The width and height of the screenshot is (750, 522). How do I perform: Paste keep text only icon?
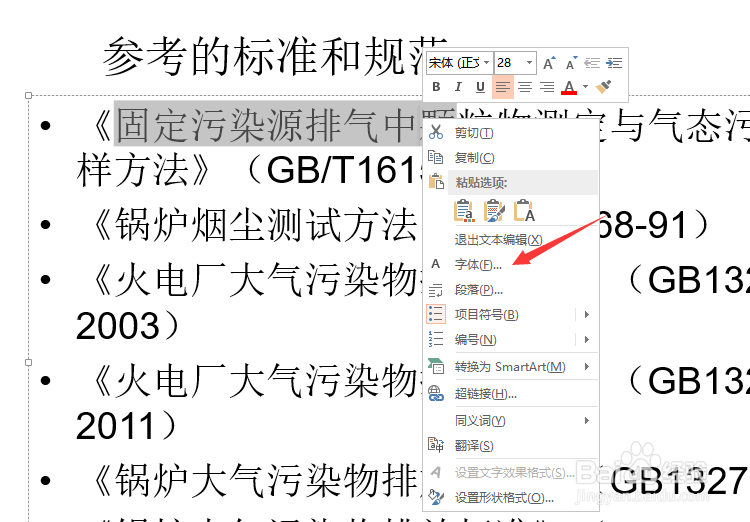524,210
